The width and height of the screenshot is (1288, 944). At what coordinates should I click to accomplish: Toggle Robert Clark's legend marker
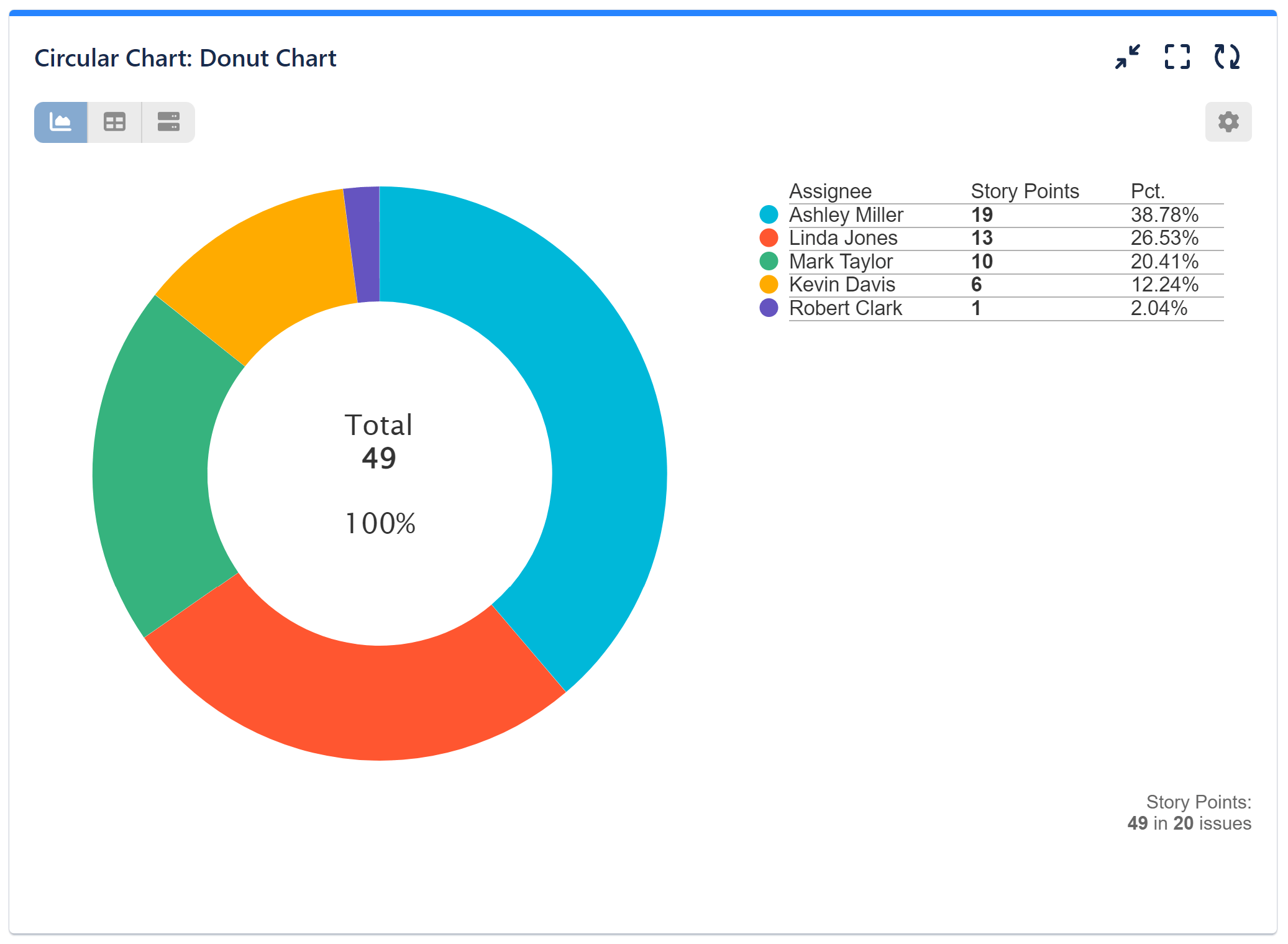point(770,308)
